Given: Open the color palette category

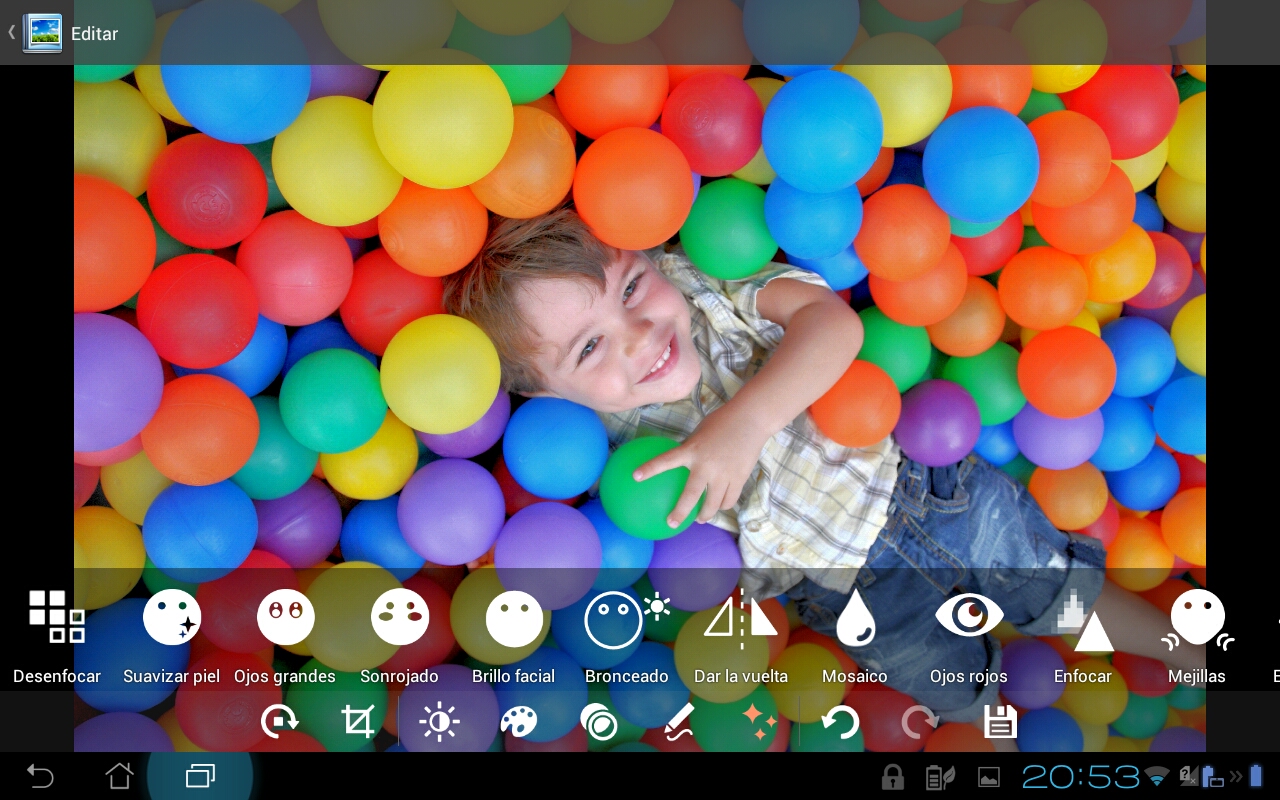Looking at the screenshot, I should (x=519, y=721).
